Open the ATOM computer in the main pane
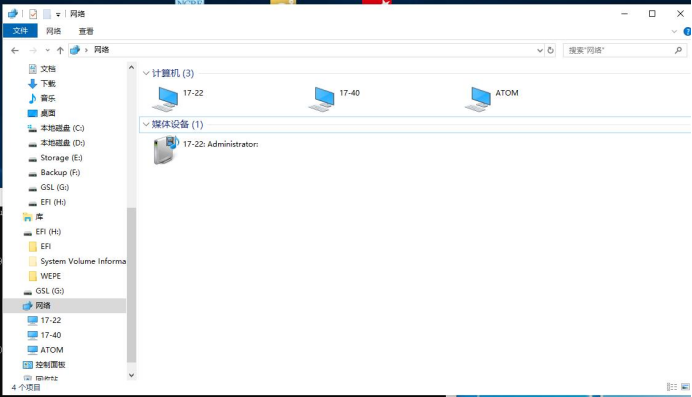692x397 pixels. click(x=492, y=98)
